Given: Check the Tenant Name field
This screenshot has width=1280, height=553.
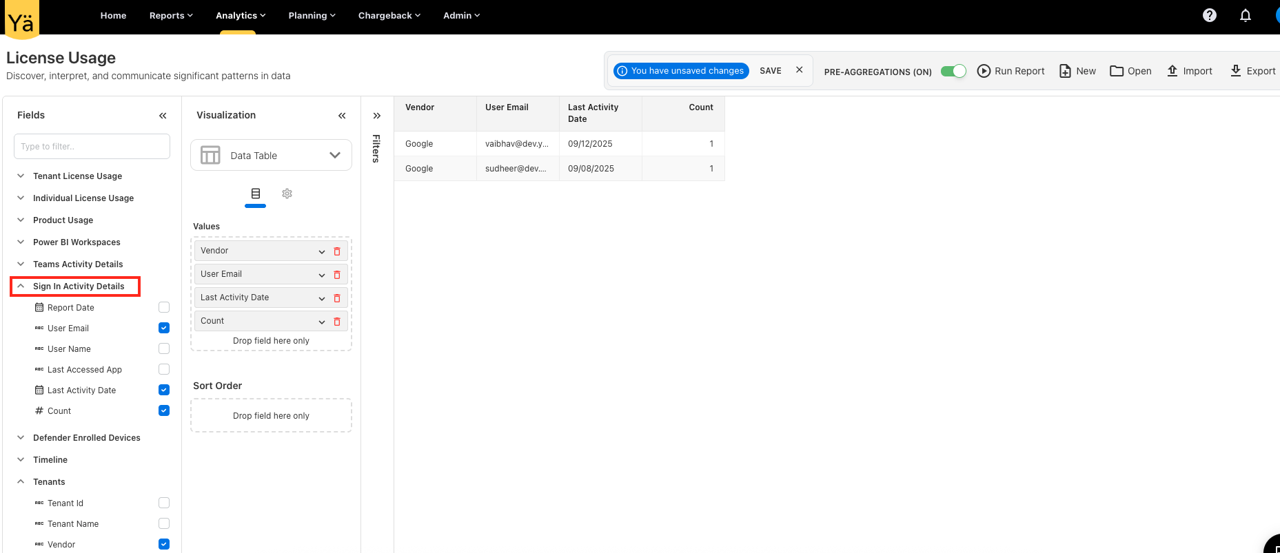Looking at the screenshot, I should [x=164, y=523].
